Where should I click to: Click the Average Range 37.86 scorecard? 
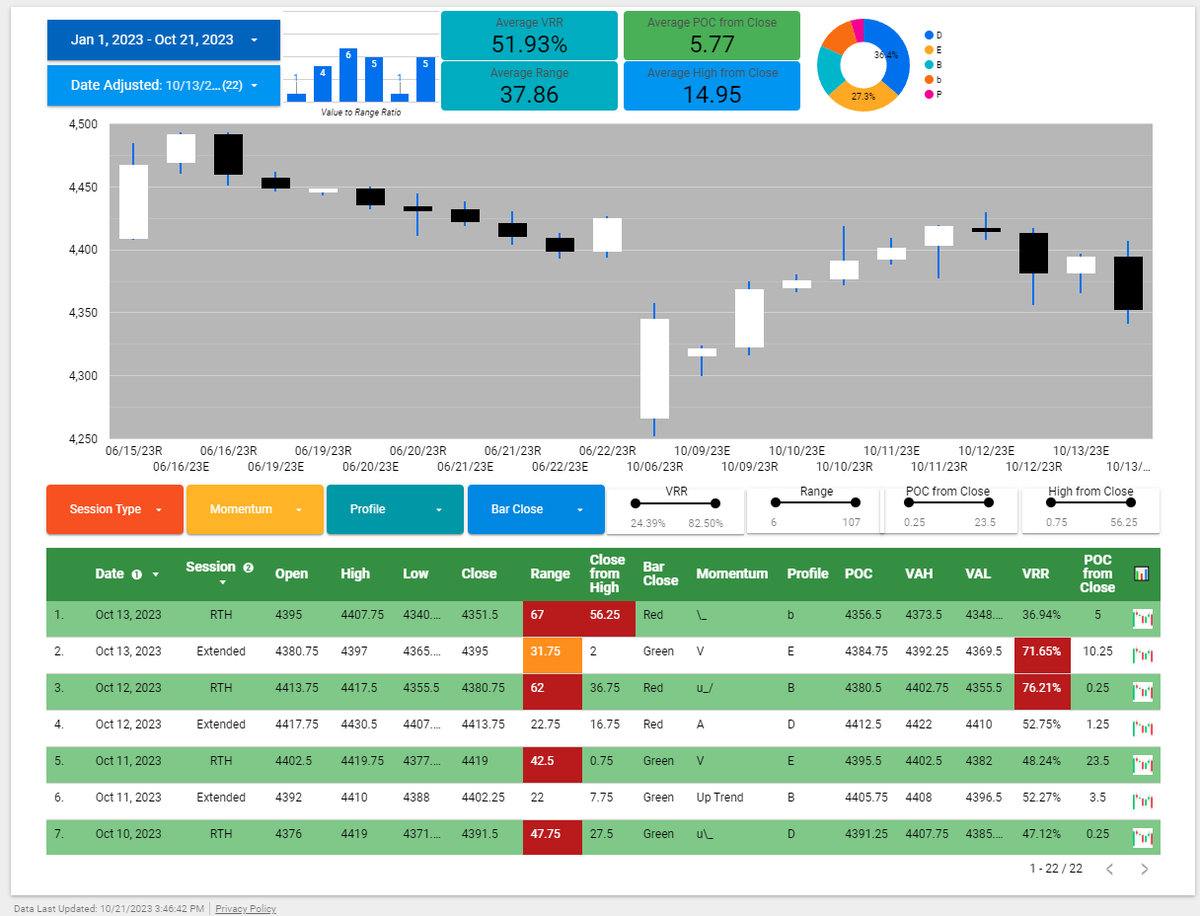pyautogui.click(x=529, y=86)
